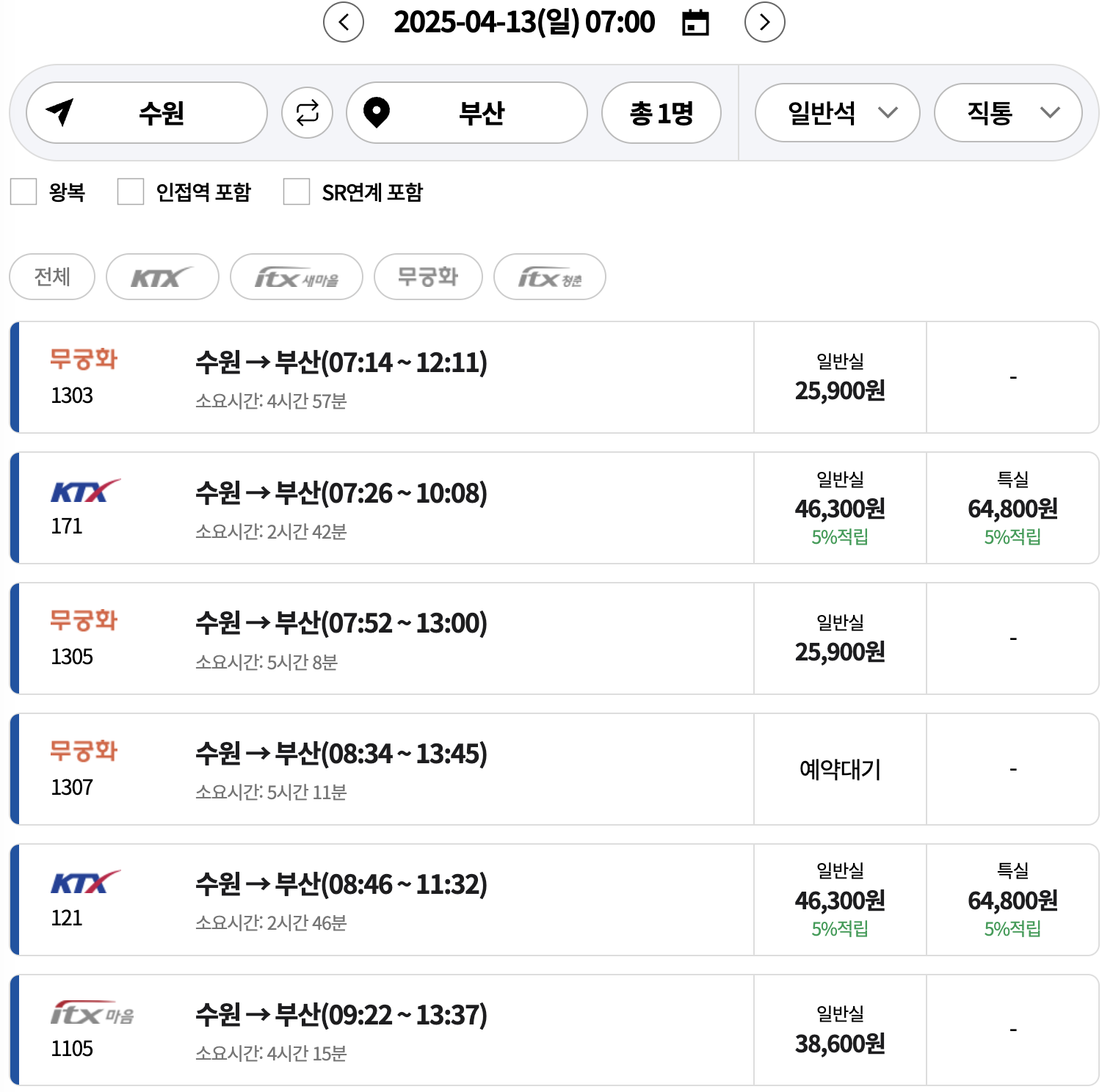Click train number 1105
This screenshot has height=1092, width=1113.
point(72,1049)
